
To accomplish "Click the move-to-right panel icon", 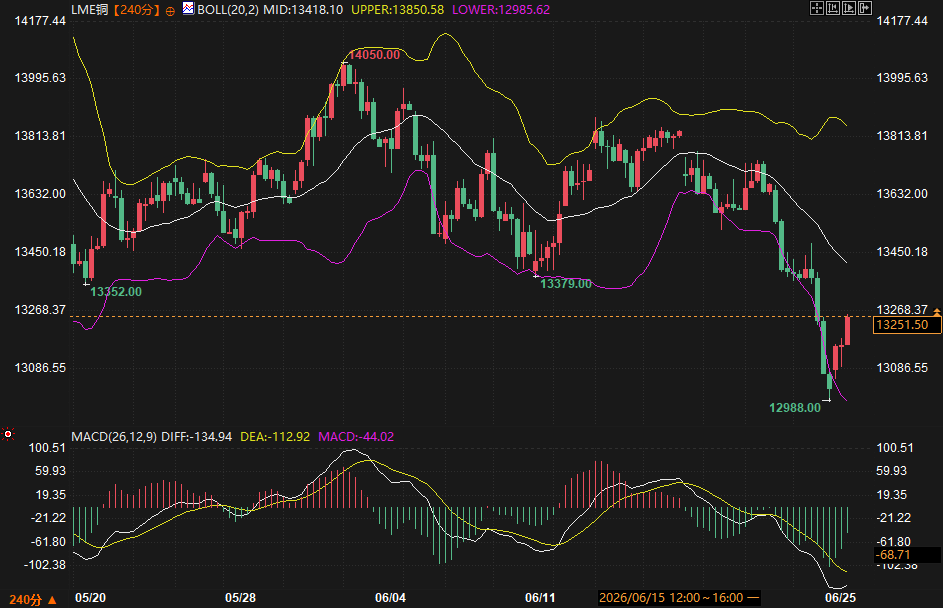I will tap(865, 8).
